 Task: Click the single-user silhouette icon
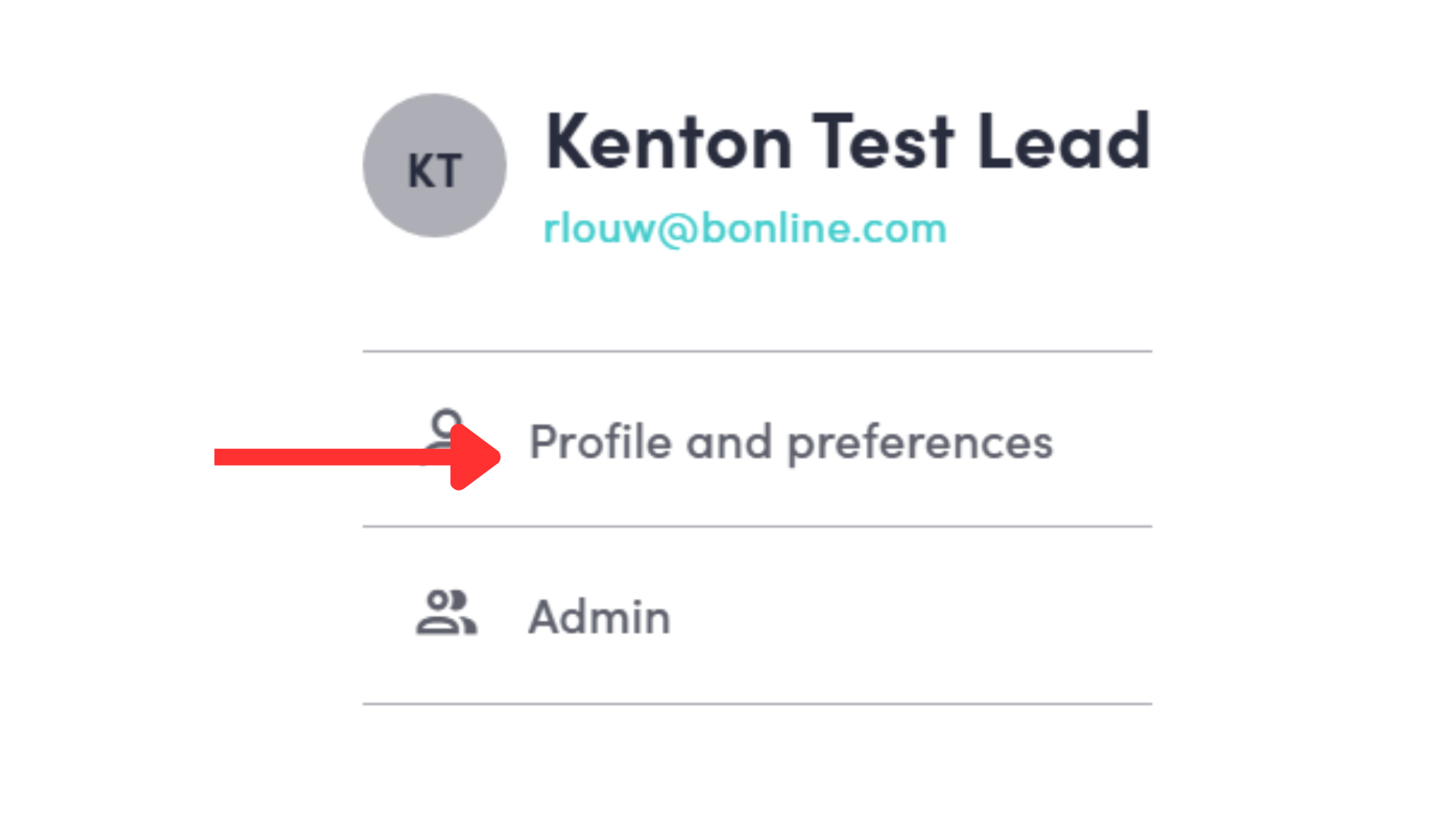(x=447, y=422)
